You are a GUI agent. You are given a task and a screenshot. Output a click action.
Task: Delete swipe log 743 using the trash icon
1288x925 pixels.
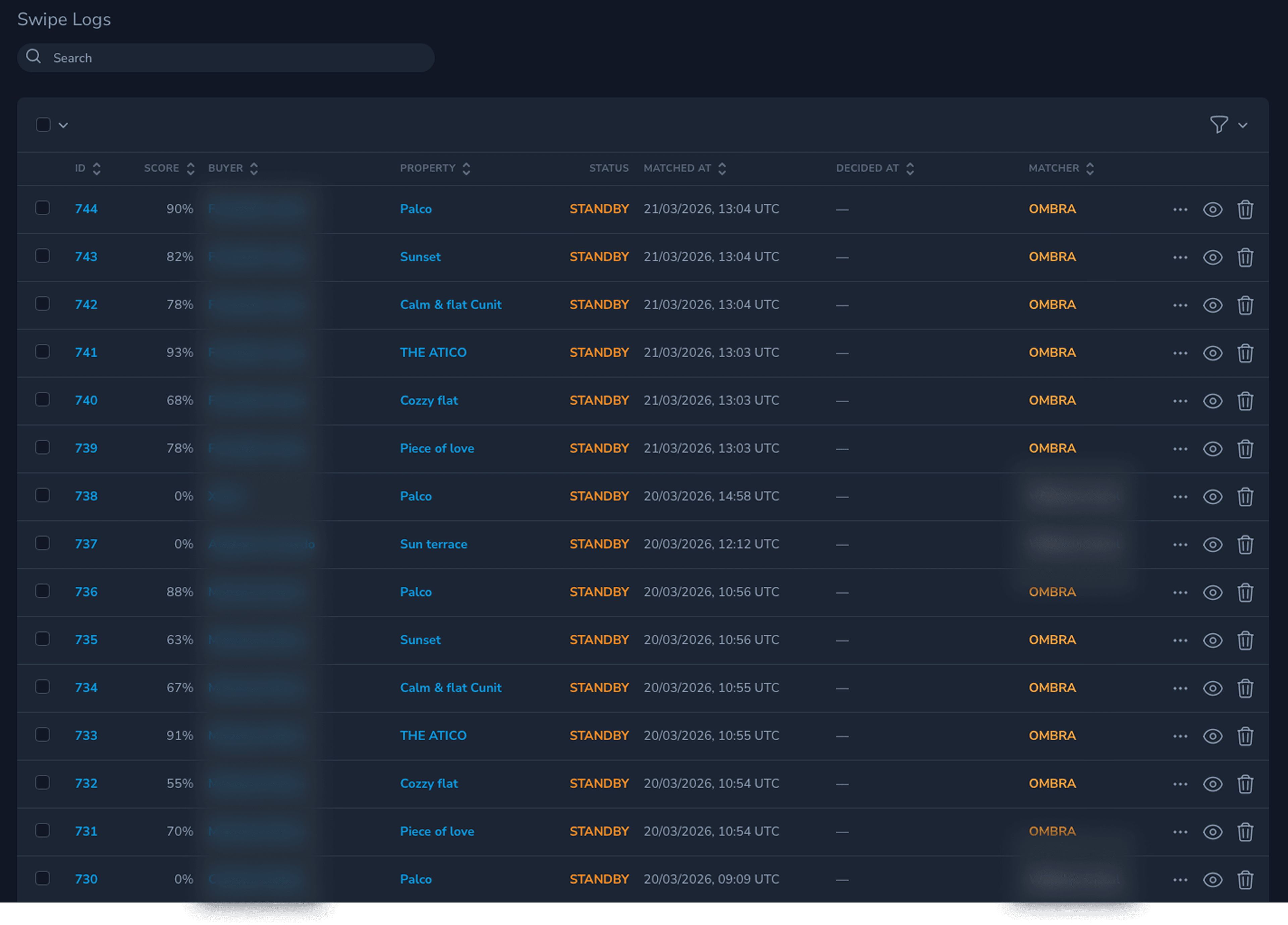pyautogui.click(x=1245, y=257)
